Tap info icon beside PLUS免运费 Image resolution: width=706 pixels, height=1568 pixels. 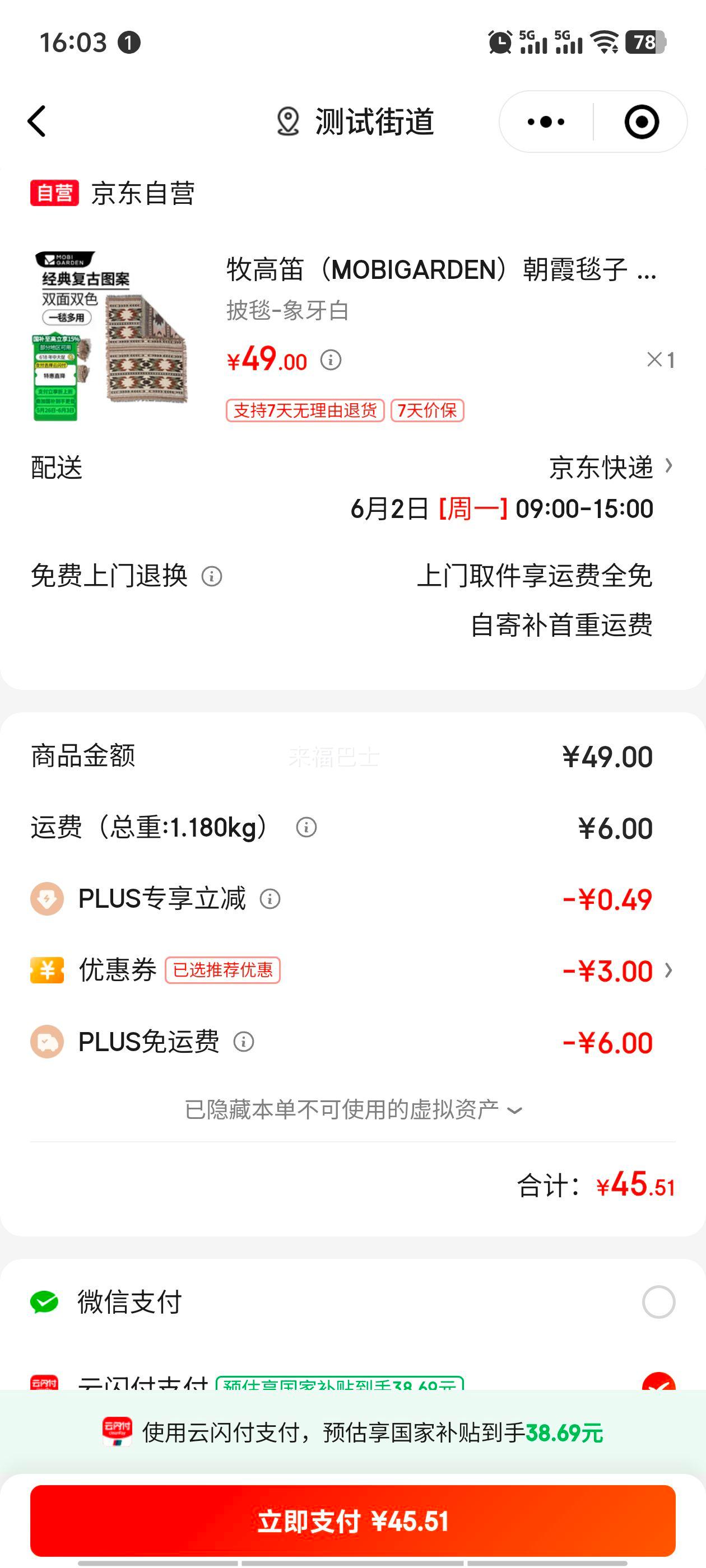coord(244,1042)
